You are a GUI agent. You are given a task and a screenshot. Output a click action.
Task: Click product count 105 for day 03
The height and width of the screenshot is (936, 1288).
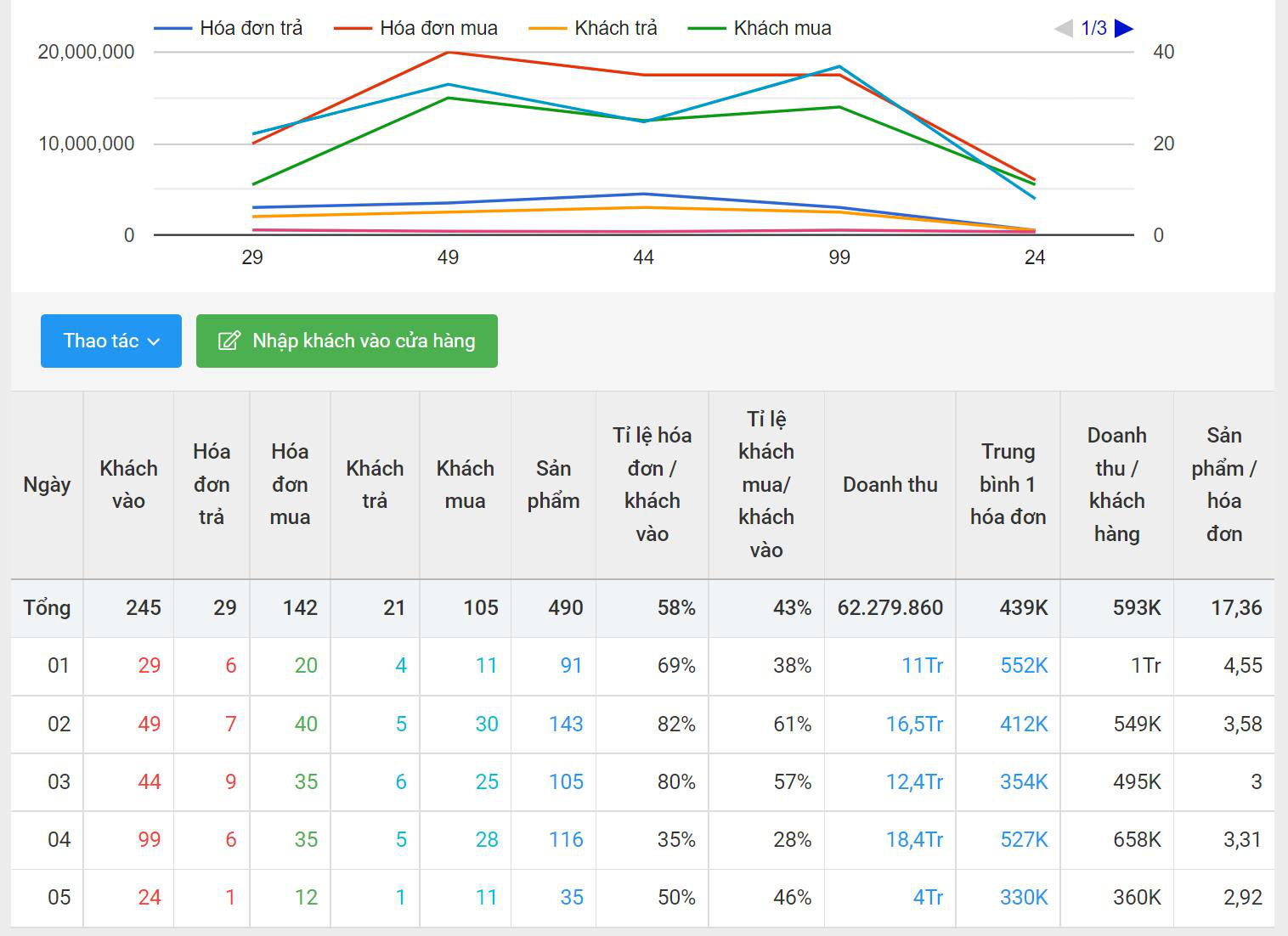(x=566, y=781)
